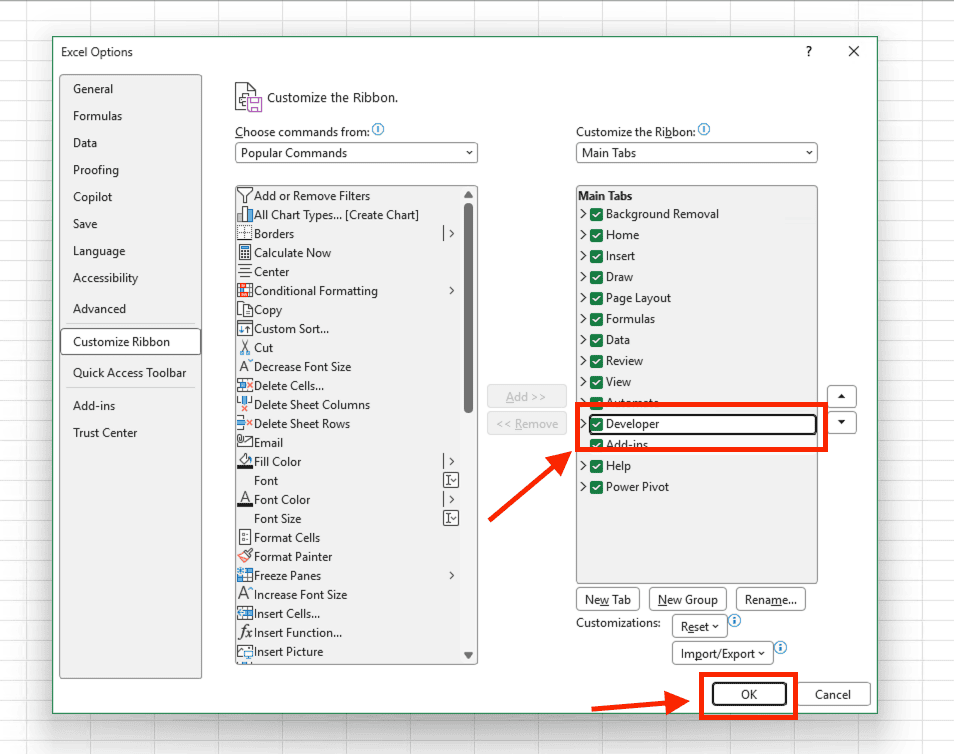Choose the Delete Sheet Columns icon

click(x=245, y=404)
